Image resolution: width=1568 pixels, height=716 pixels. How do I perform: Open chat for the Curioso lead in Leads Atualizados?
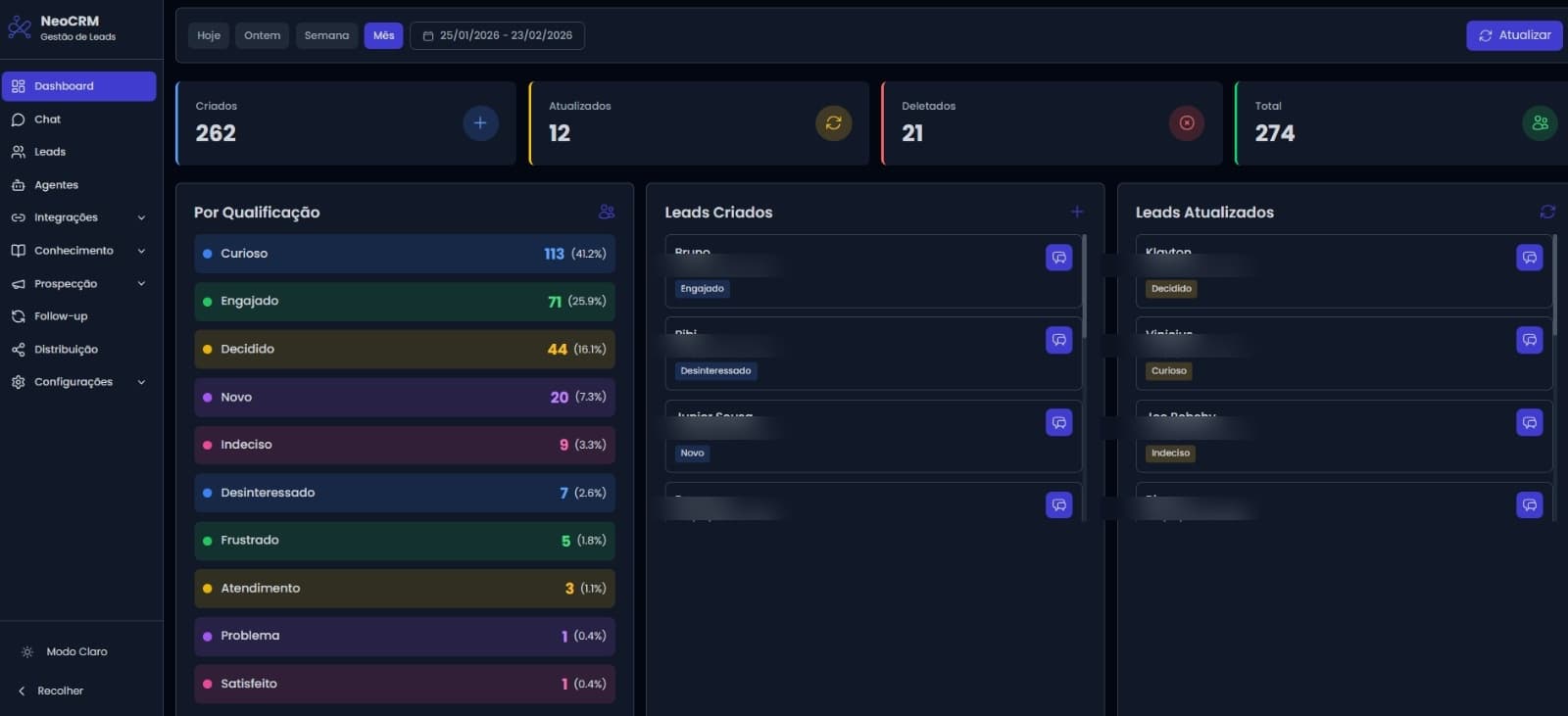(1530, 340)
